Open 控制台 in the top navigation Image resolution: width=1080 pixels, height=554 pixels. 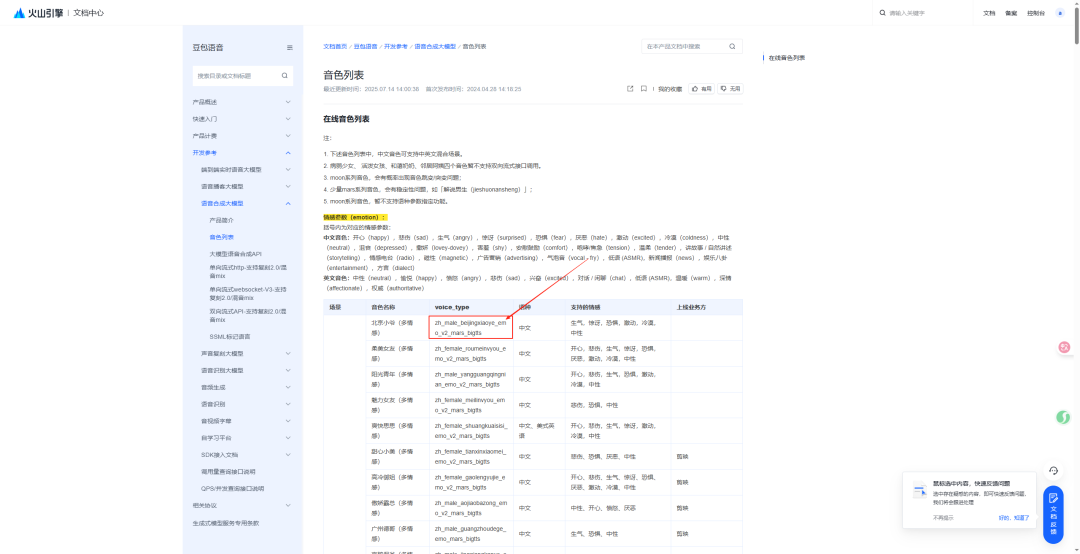pos(1036,13)
